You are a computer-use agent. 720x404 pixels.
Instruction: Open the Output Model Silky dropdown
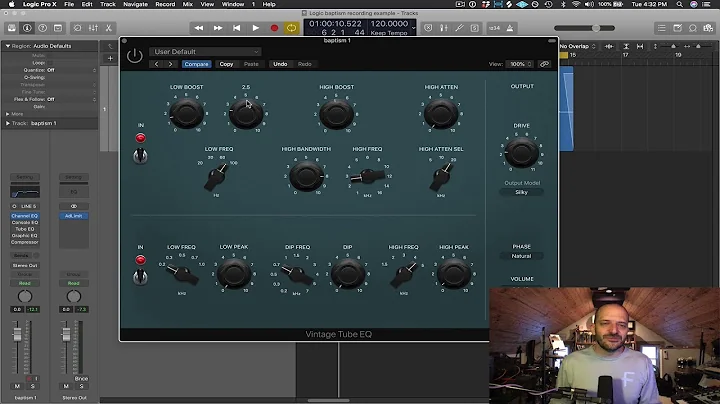(522, 192)
